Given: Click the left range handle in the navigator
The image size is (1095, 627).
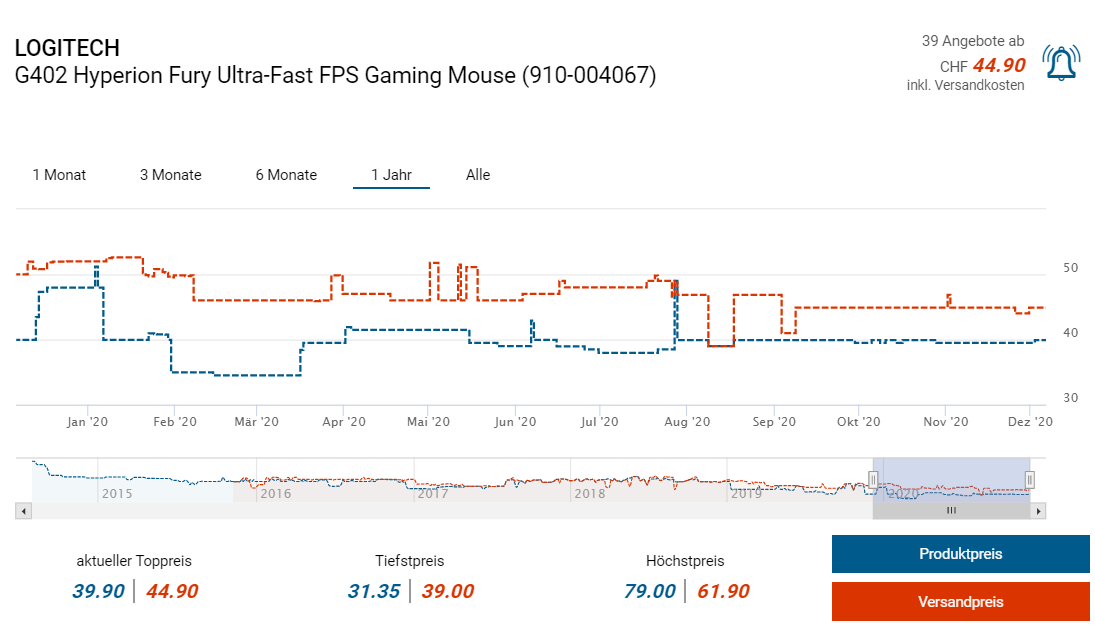Looking at the screenshot, I should pyautogui.click(x=873, y=480).
